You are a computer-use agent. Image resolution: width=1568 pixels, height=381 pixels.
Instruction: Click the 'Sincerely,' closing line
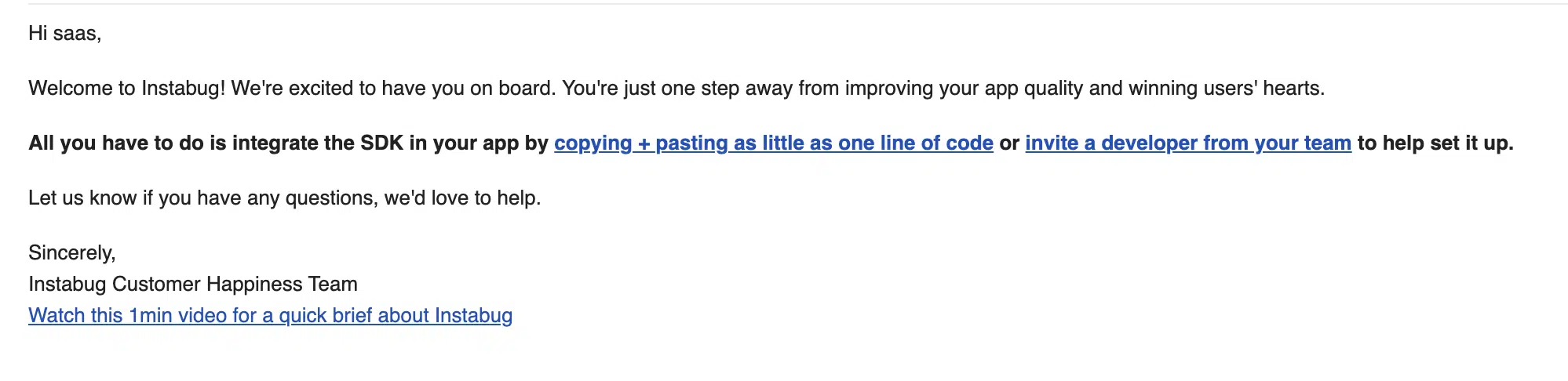71,253
